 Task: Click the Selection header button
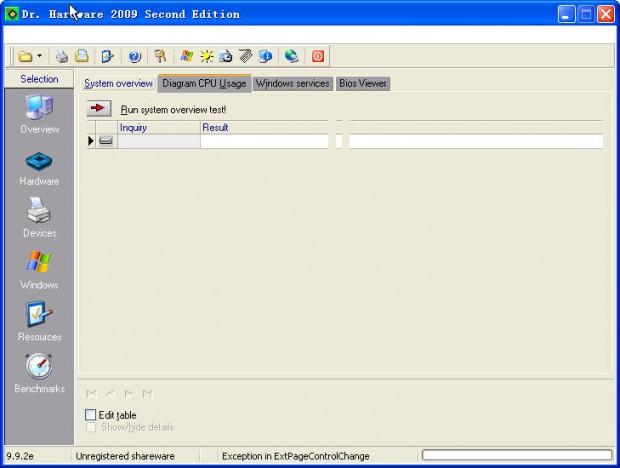point(39,79)
